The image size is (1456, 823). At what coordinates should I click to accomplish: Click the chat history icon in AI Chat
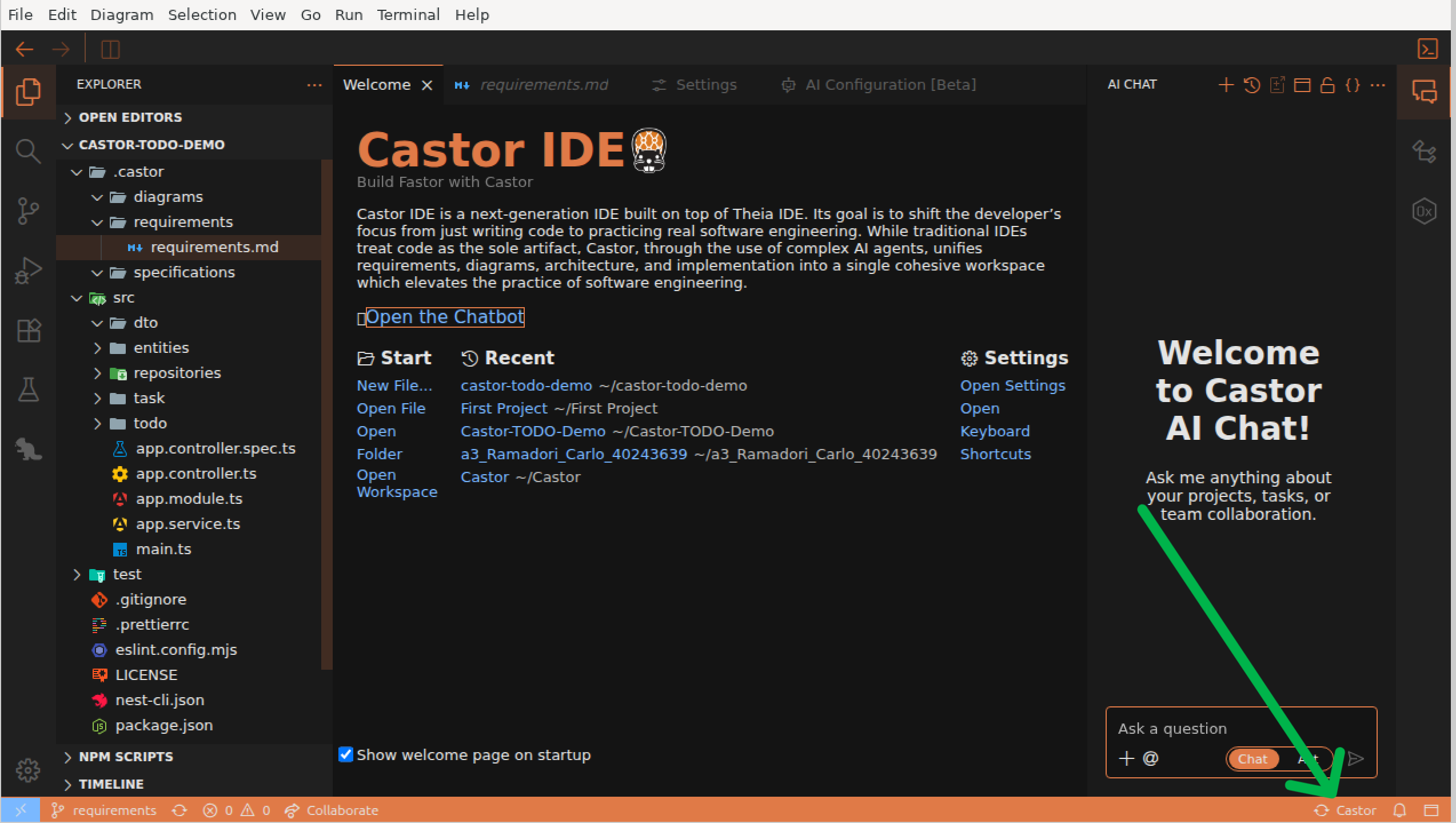[x=1251, y=85]
